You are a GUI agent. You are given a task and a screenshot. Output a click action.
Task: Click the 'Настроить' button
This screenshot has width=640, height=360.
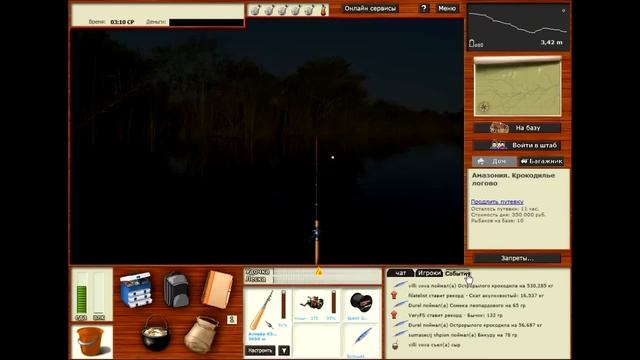pyautogui.click(x=260, y=350)
